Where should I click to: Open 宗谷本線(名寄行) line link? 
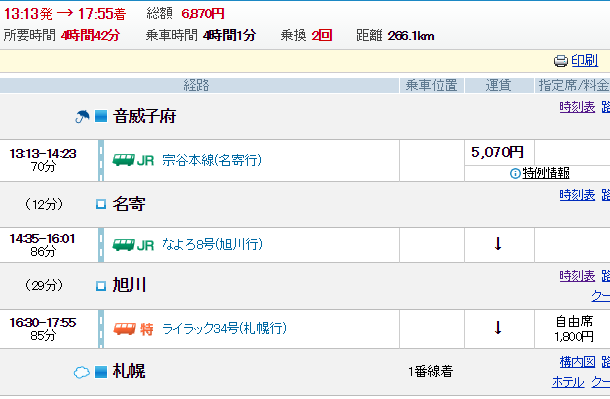[x=212, y=160]
